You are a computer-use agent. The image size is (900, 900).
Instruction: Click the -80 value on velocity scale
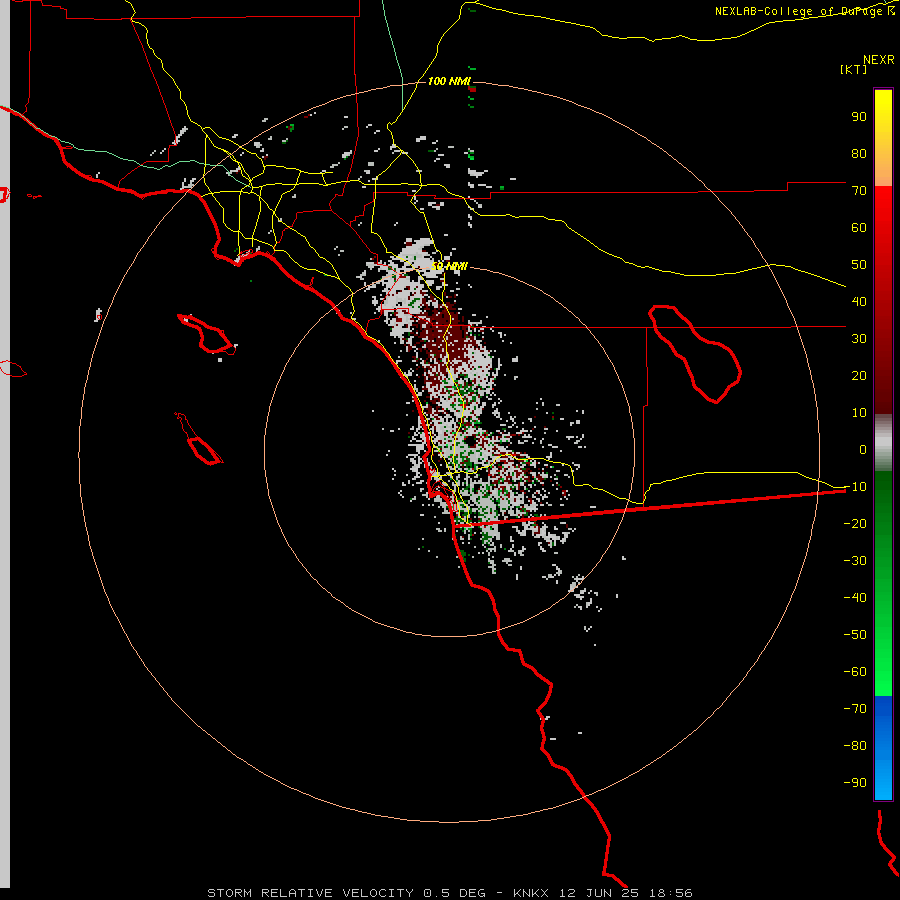pyautogui.click(x=855, y=746)
